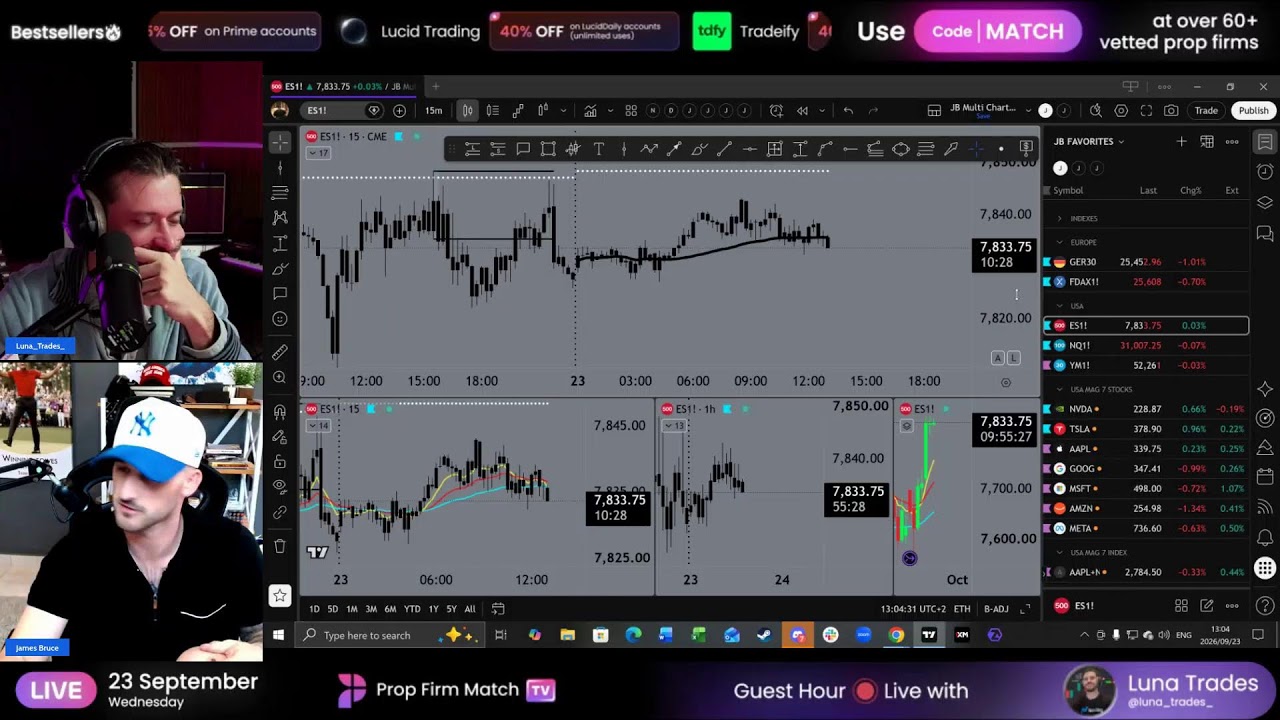The width and height of the screenshot is (1280, 720).
Task: Open chart settings hexagon icon
Action: tap(1121, 110)
